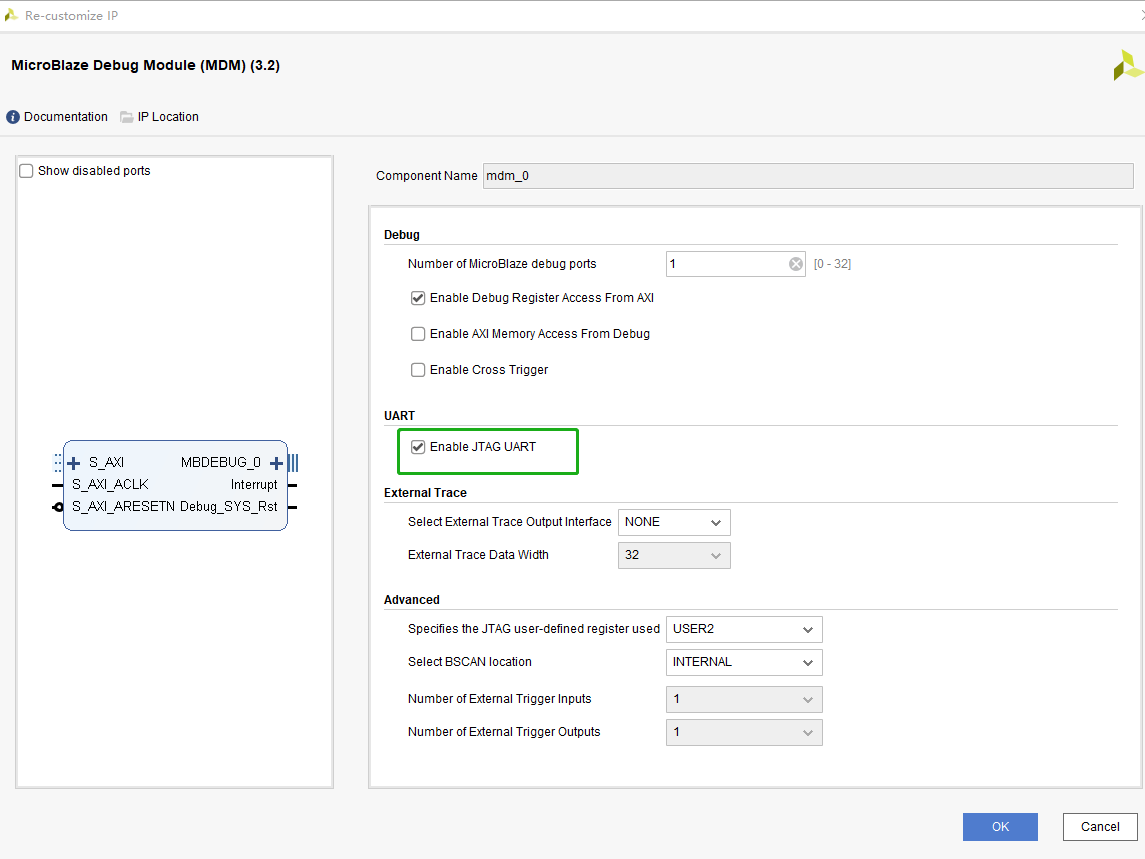Open Number of External Trigger Outputs dropdown
The image size is (1145, 859).
click(744, 732)
